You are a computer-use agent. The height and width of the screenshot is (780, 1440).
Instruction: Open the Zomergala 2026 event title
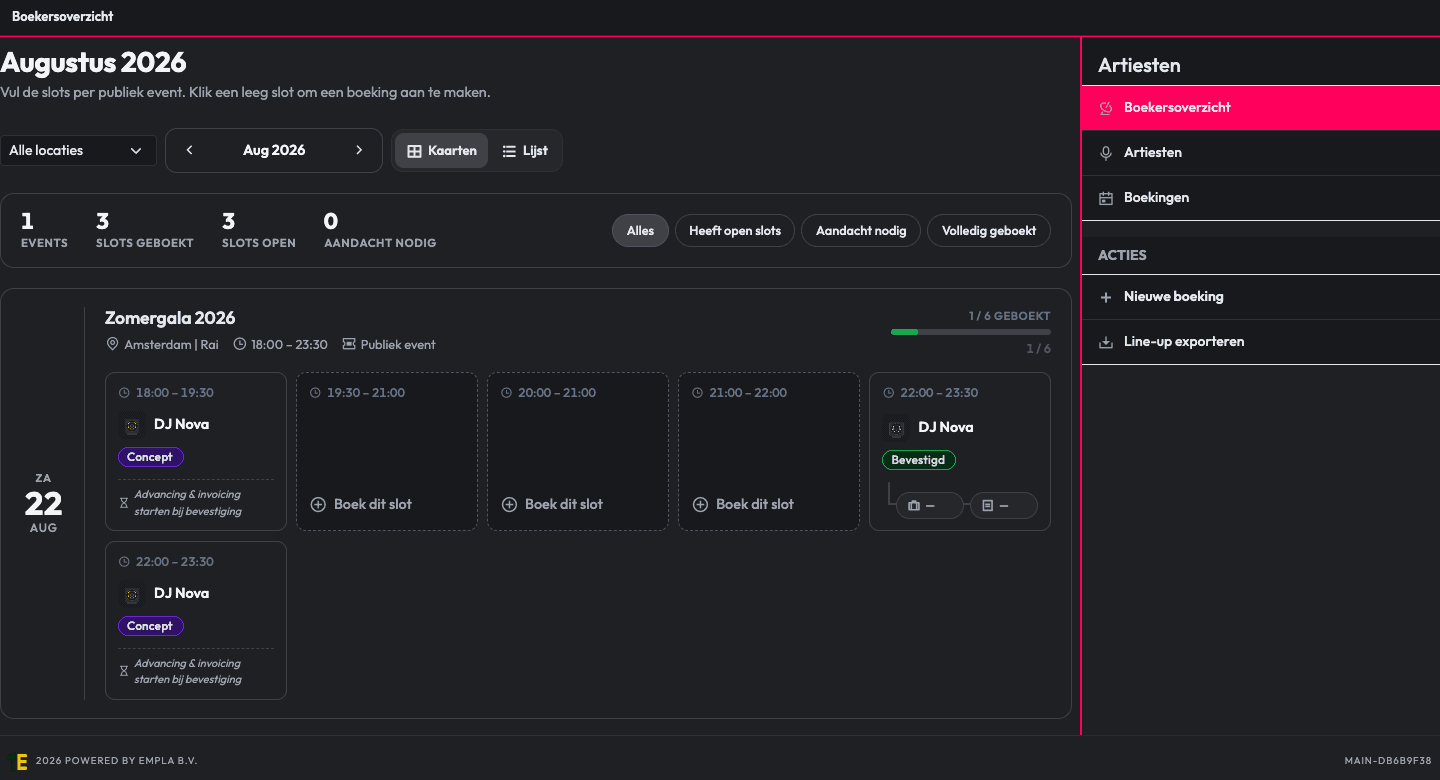(x=170, y=318)
